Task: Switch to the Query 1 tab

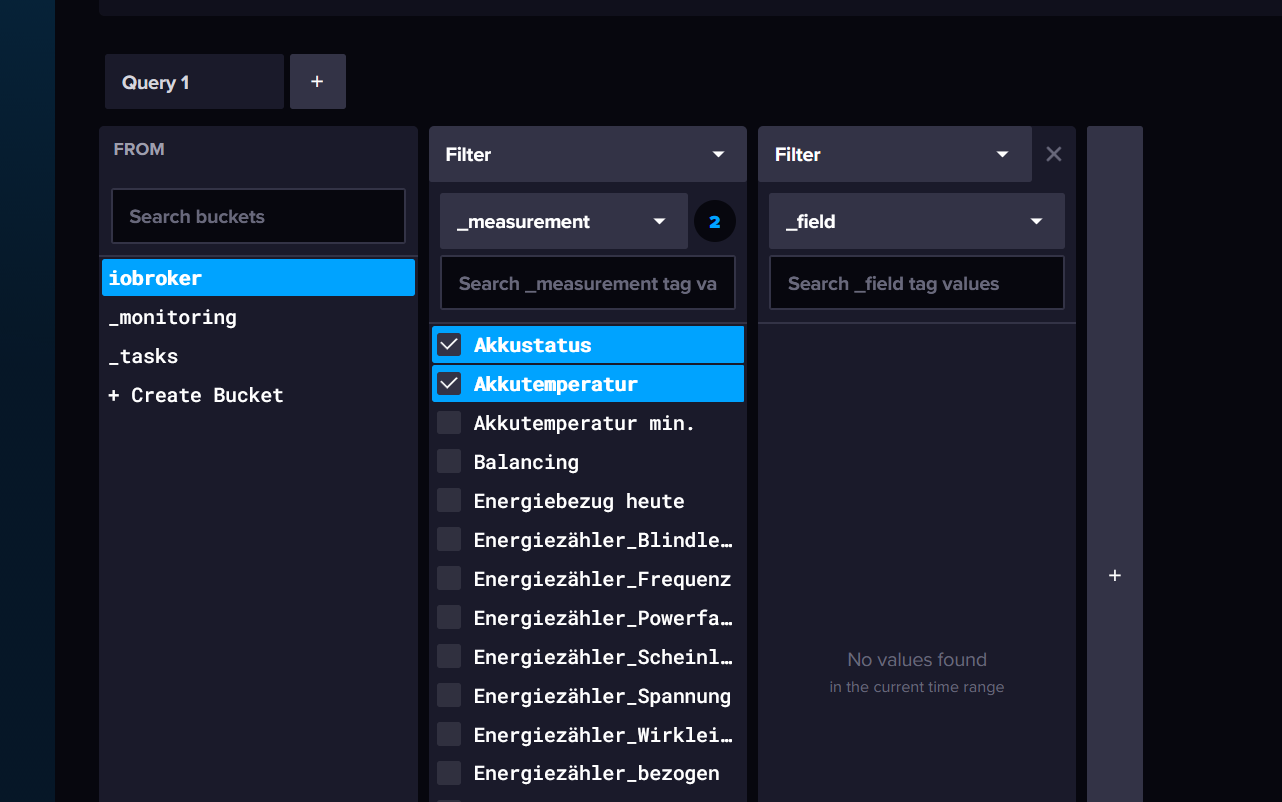Action: coord(194,82)
